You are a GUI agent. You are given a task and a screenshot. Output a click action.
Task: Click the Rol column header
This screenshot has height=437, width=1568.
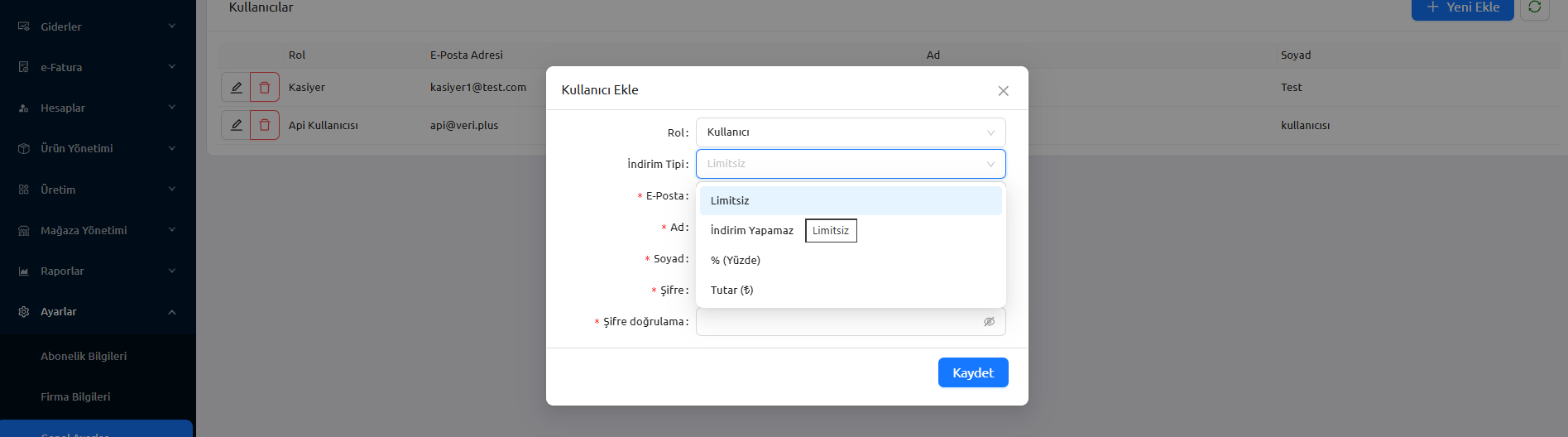[x=297, y=55]
